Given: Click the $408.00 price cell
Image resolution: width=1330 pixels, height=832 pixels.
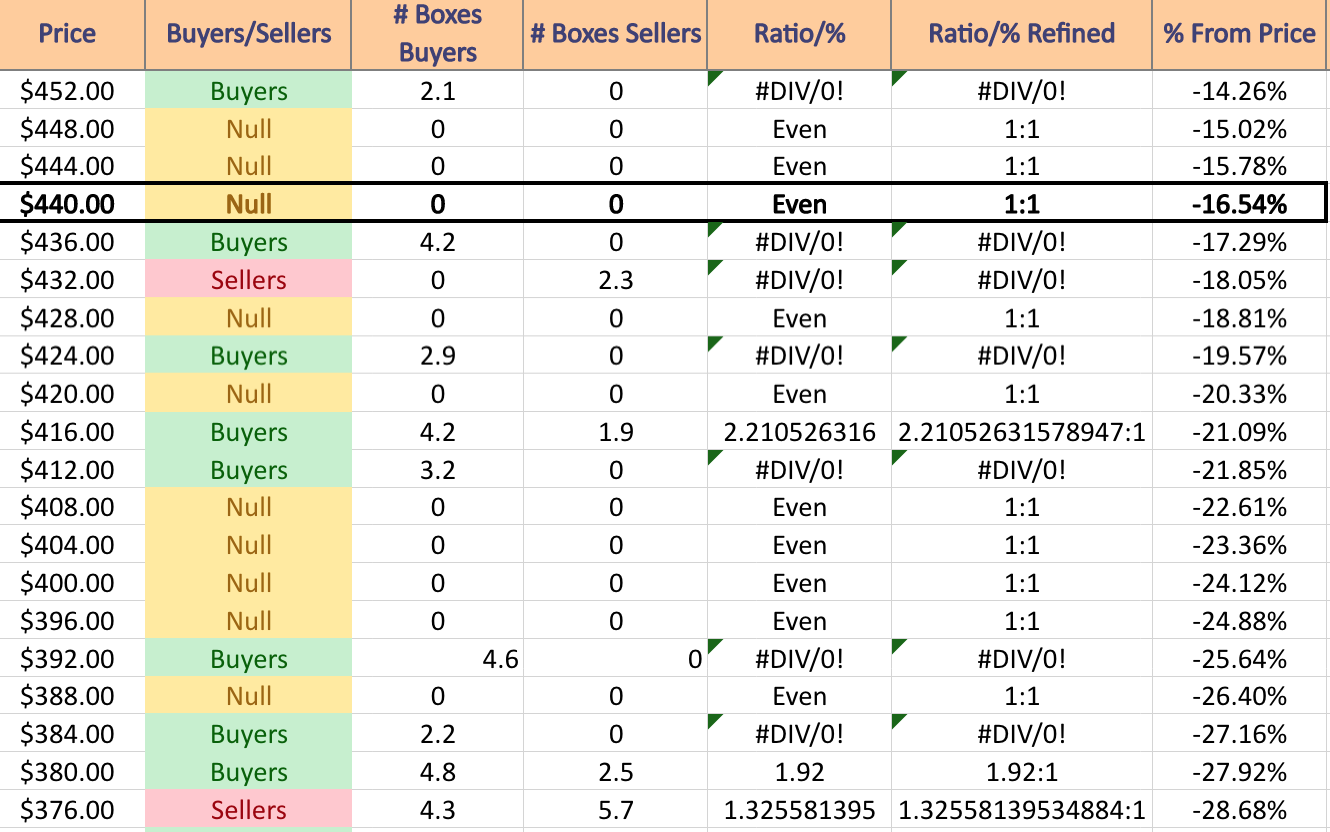Looking at the screenshot, I should coord(72,507).
